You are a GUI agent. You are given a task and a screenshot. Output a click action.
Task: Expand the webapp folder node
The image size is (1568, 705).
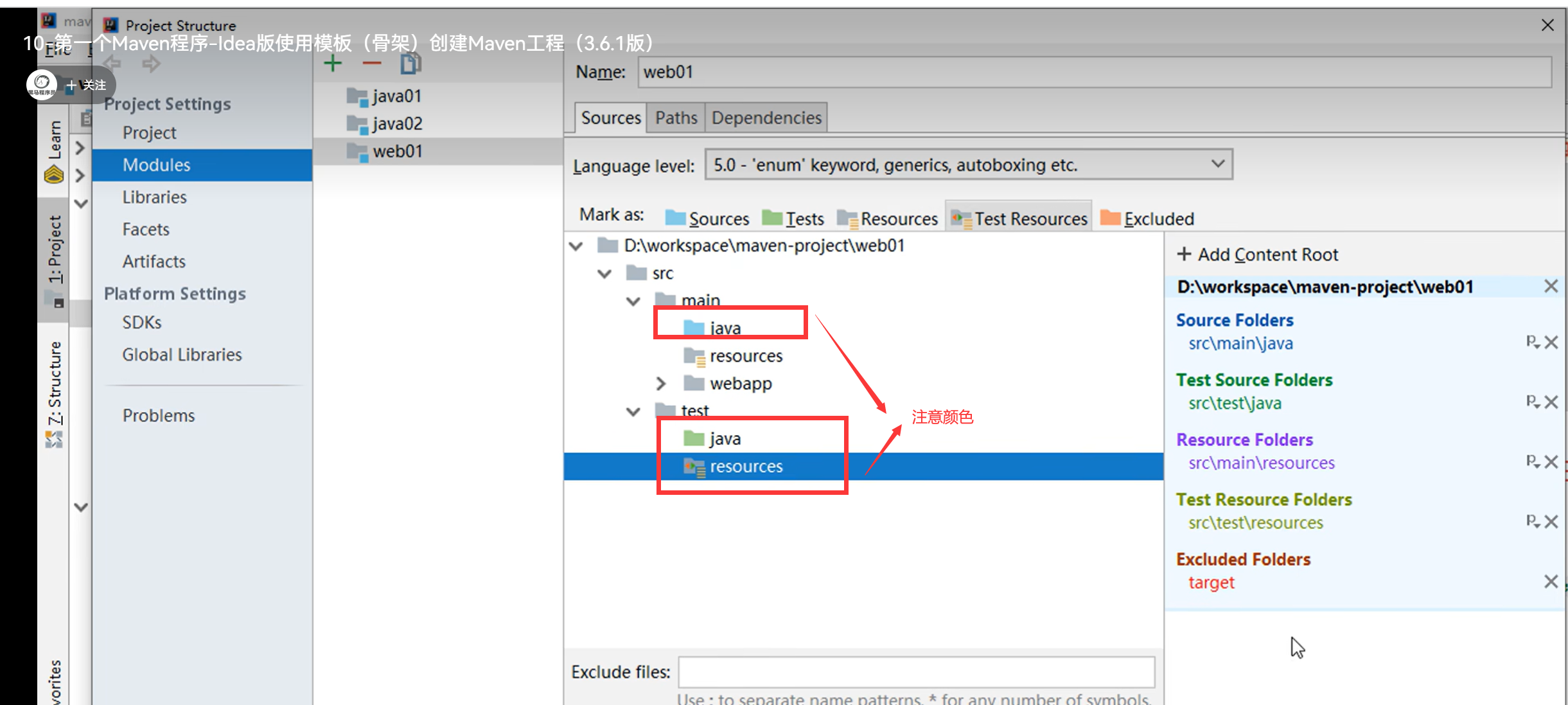click(661, 384)
